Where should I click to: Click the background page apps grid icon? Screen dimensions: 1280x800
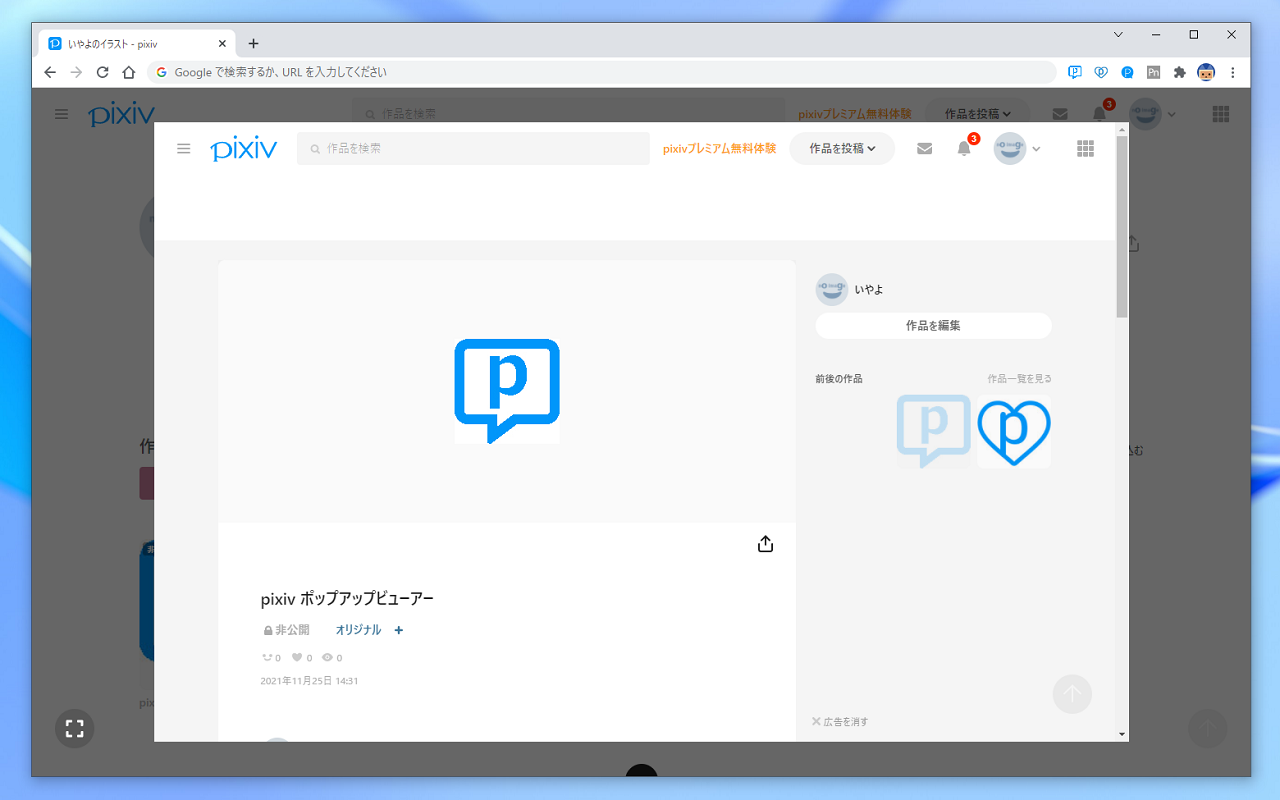click(1220, 114)
